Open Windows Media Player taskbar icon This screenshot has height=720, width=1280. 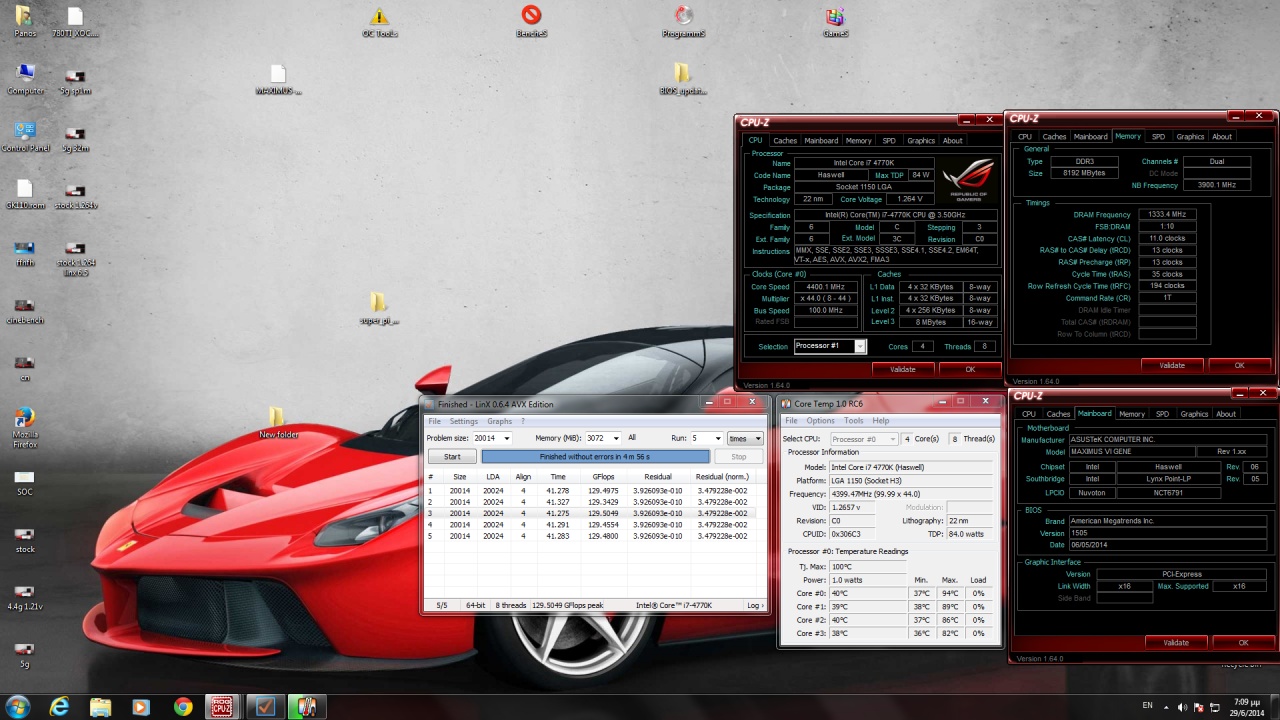(x=140, y=707)
